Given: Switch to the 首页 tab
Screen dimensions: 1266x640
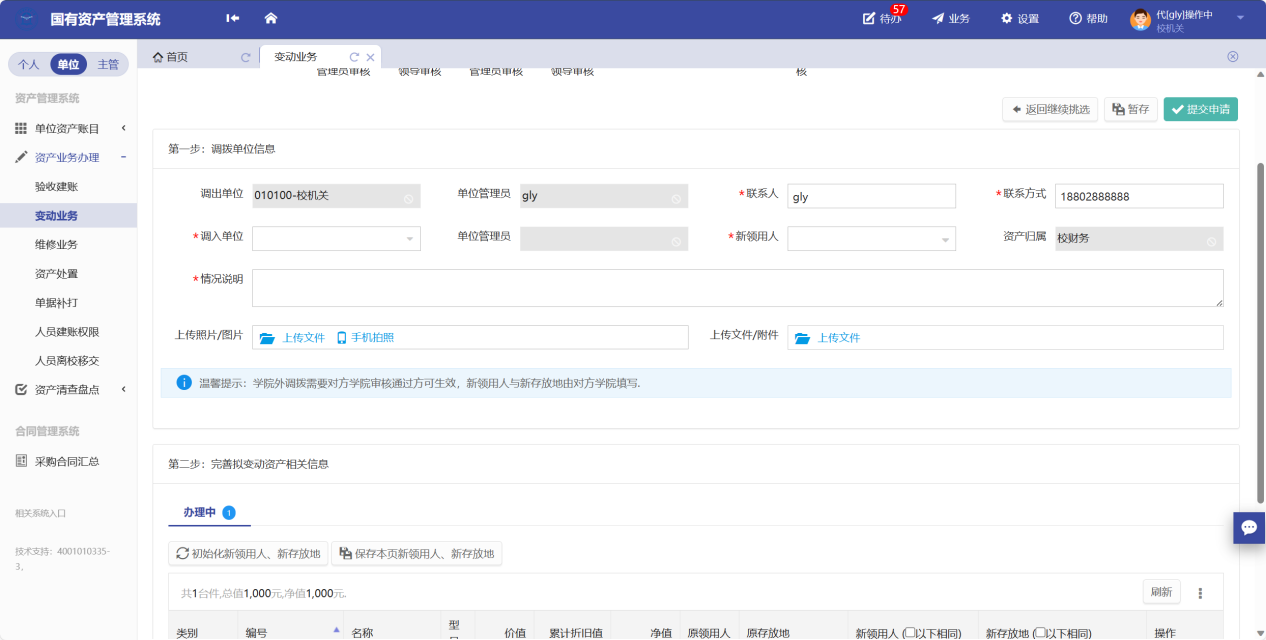Looking at the screenshot, I should tap(170, 57).
